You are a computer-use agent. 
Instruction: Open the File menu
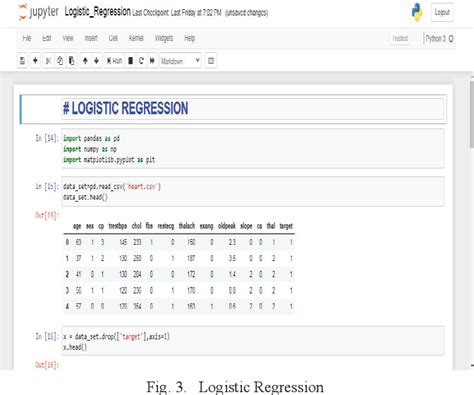pos(27,38)
